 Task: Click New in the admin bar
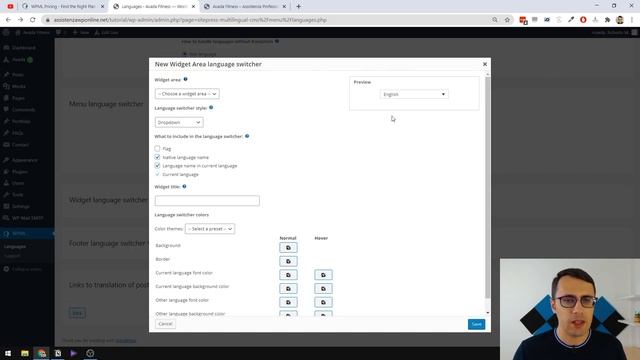pos(81,32)
